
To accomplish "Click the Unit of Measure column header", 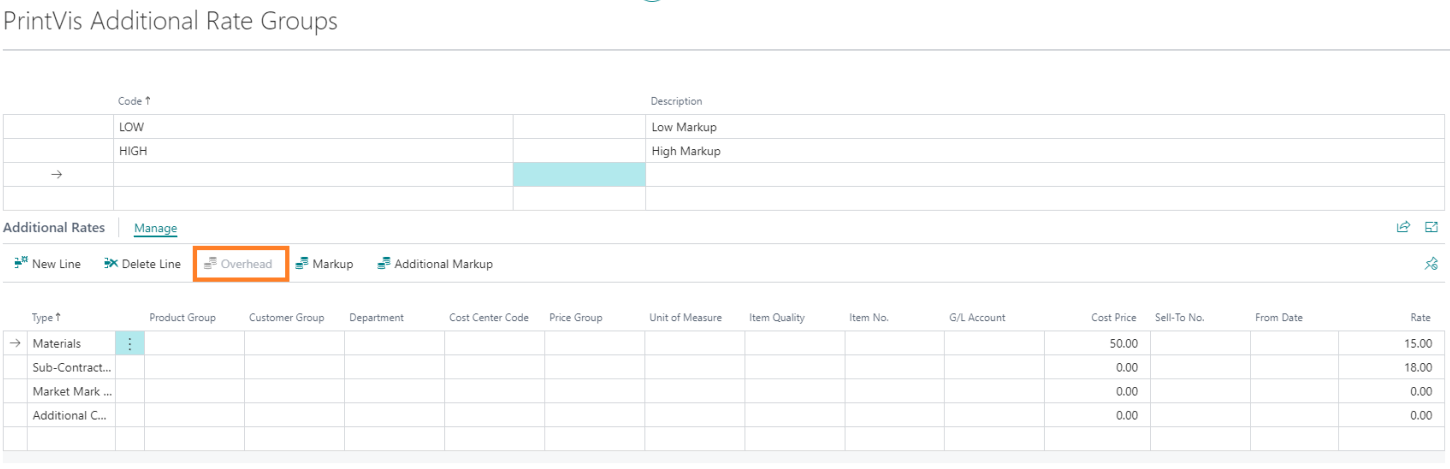I will (x=685, y=318).
